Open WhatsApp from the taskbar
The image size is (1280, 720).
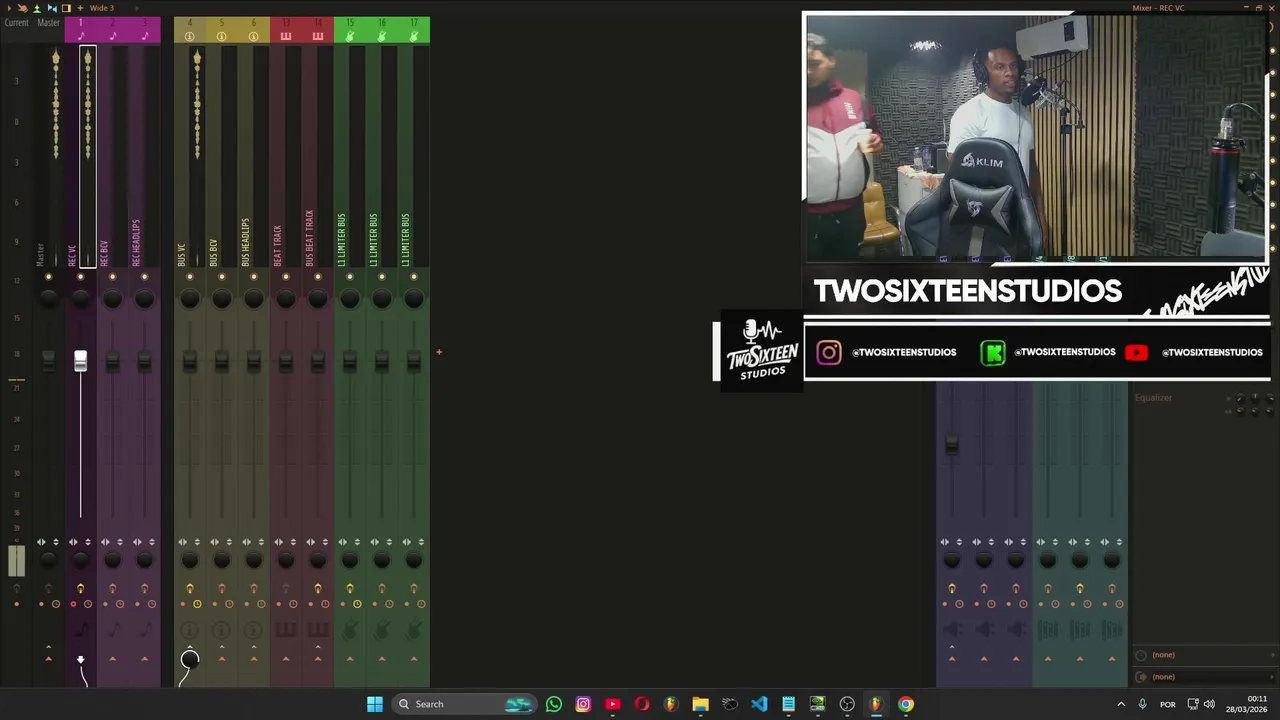pyautogui.click(x=554, y=704)
